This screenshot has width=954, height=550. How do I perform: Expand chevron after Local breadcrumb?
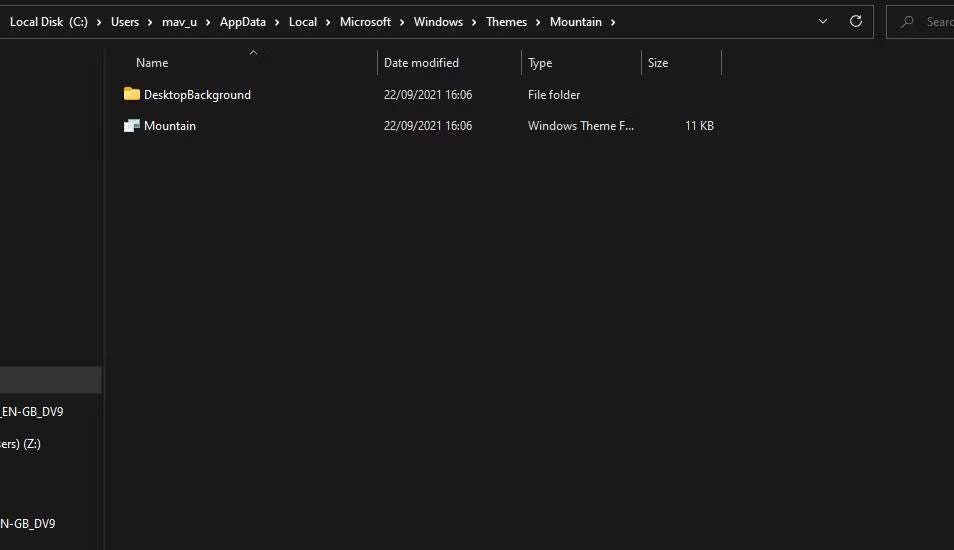pos(328,23)
